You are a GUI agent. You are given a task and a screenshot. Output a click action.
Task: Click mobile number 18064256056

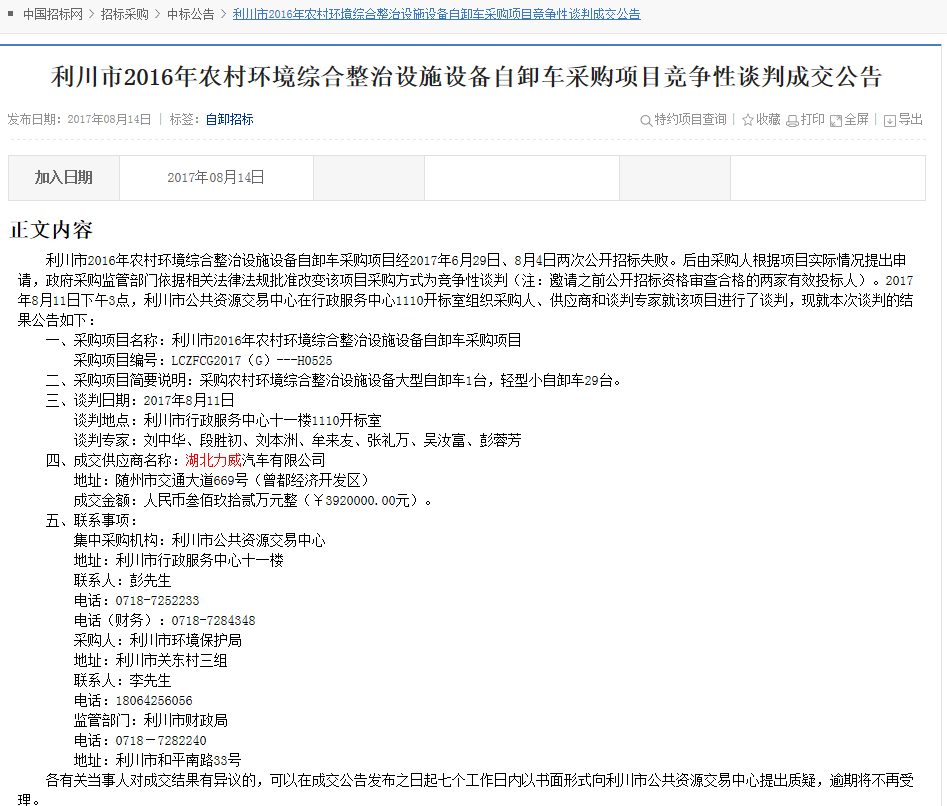[154, 700]
